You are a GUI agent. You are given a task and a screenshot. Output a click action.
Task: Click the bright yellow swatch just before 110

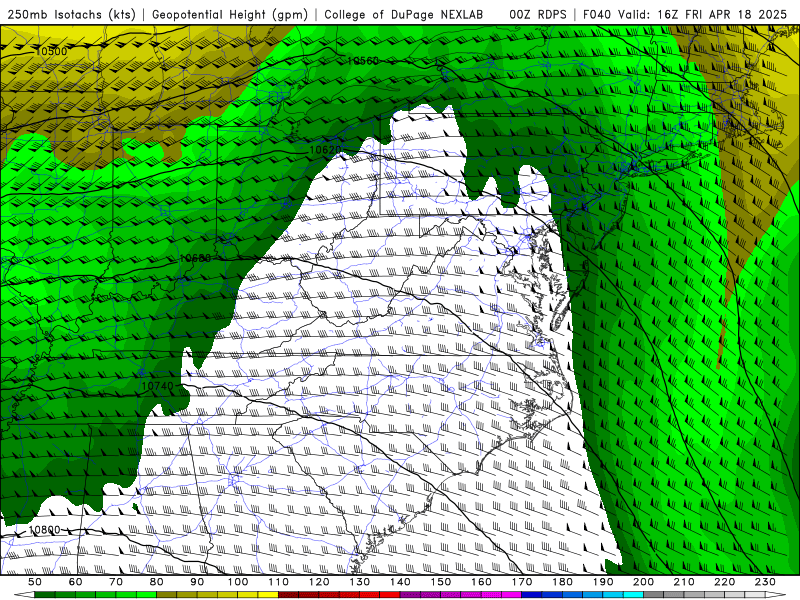[x=268, y=595]
